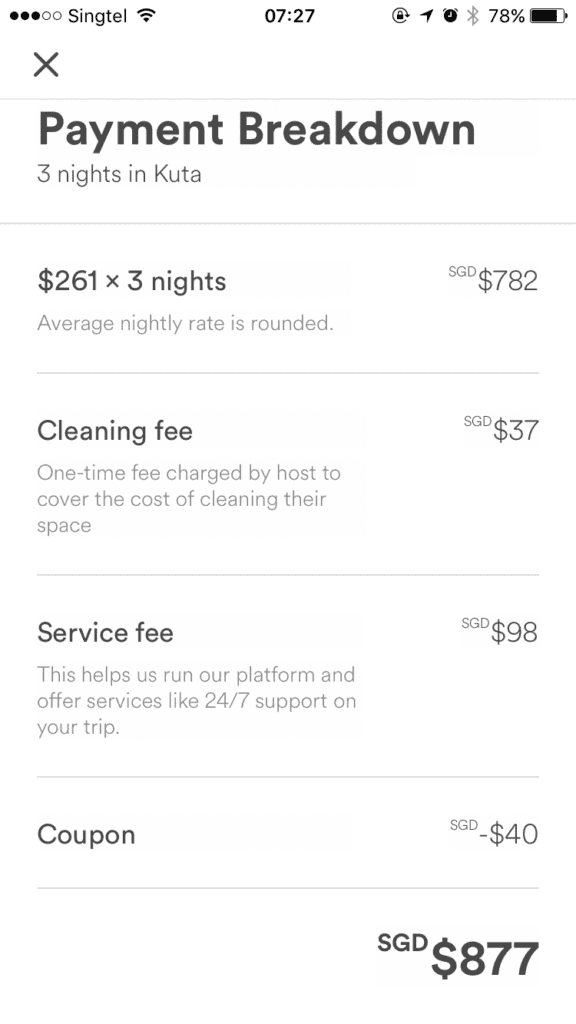Tap the Bluetooth status icon
Image resolution: width=576 pixels, height=1024 pixels.
coord(473,16)
